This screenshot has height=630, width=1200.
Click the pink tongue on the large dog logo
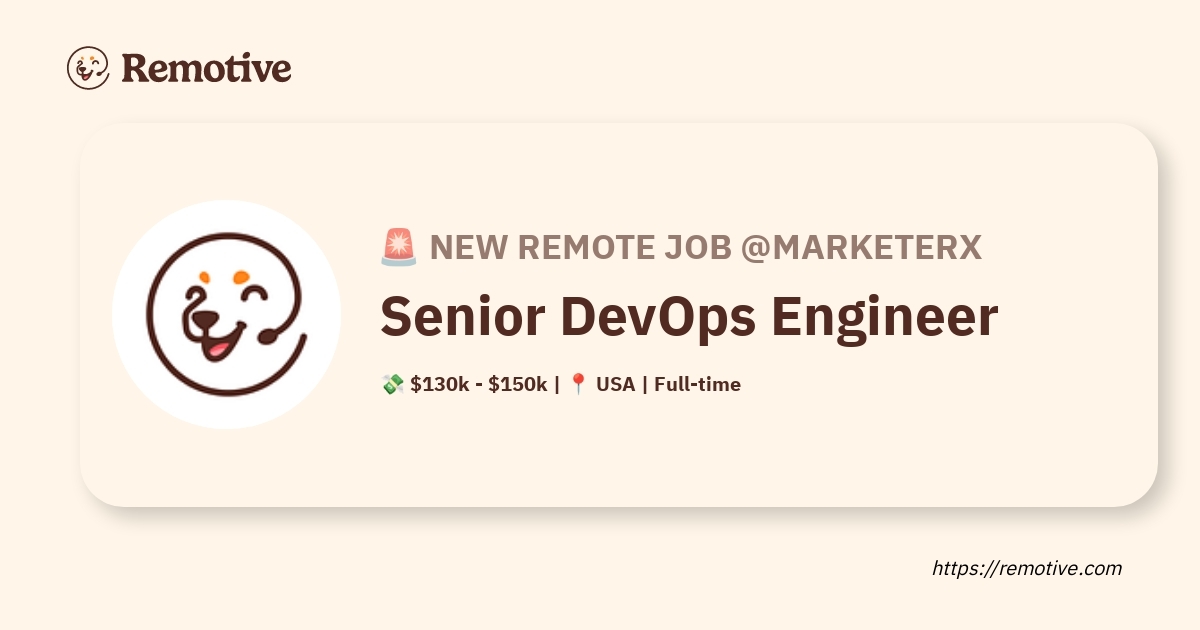point(217,351)
